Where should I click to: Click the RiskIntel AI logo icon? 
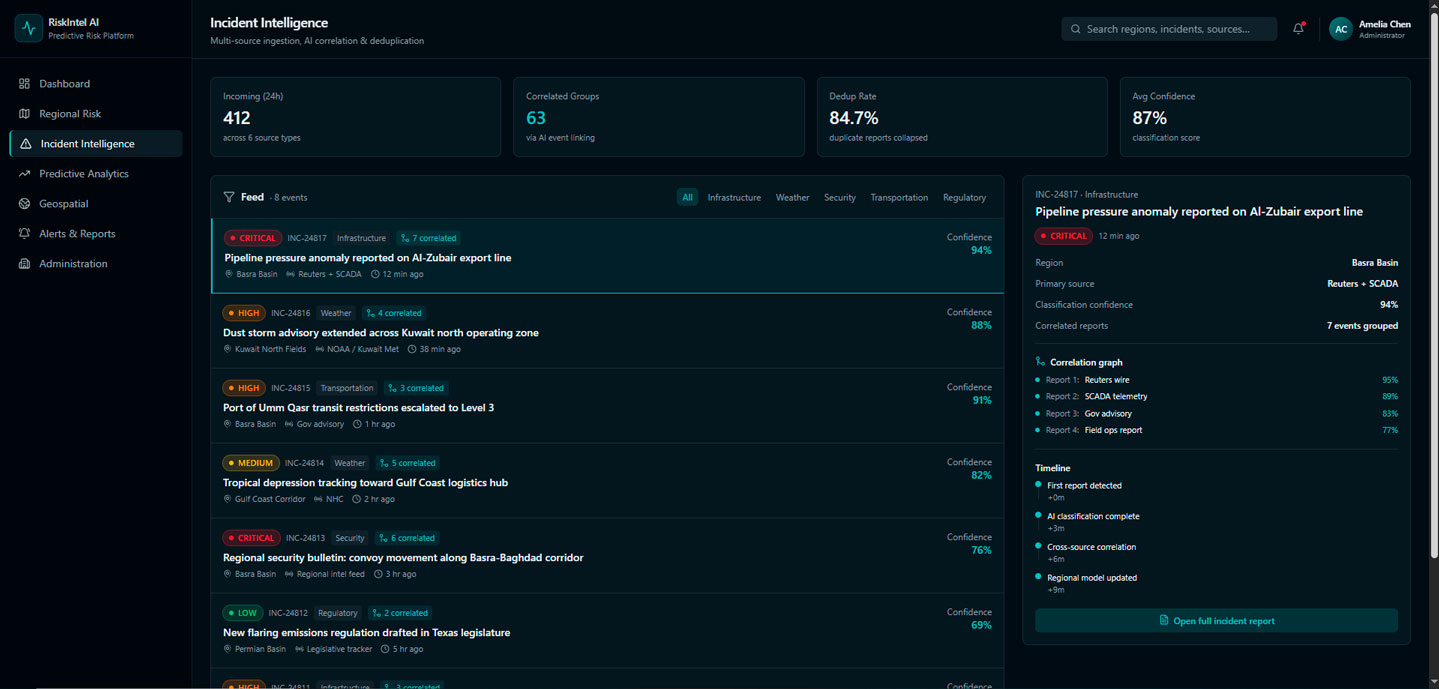click(28, 28)
